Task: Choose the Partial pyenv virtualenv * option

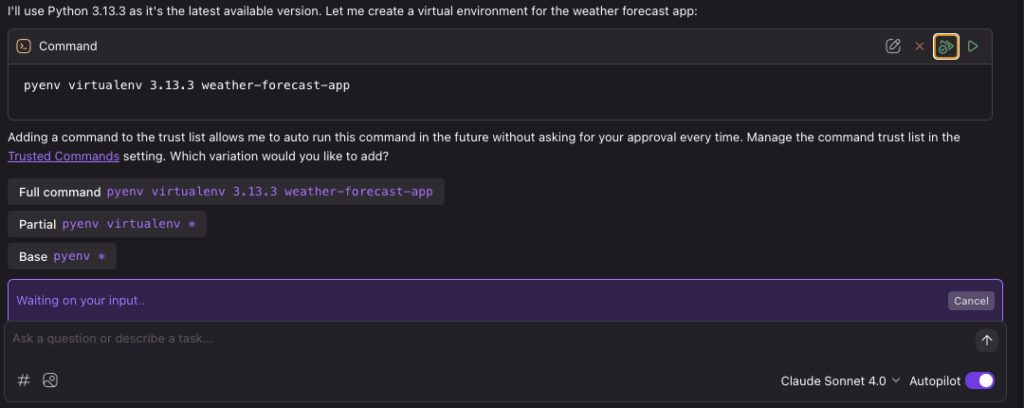Action: (107, 224)
